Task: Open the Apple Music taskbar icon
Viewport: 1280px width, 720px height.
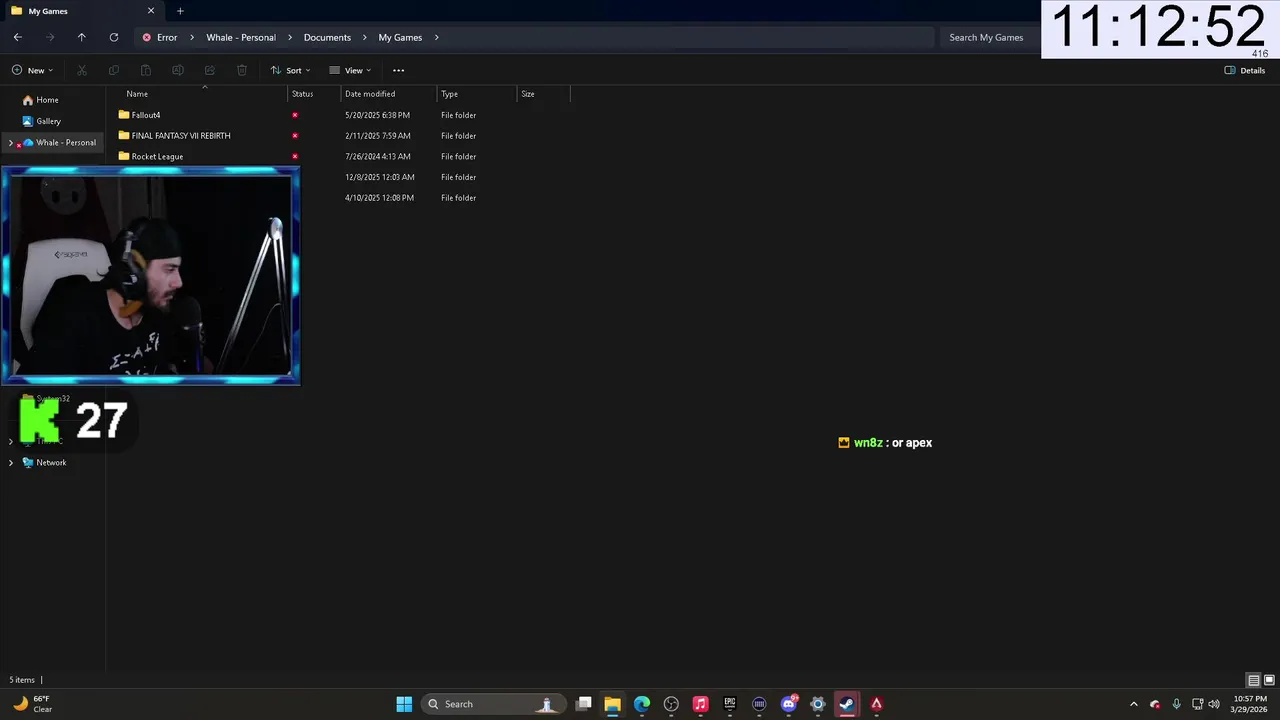Action: pos(700,704)
